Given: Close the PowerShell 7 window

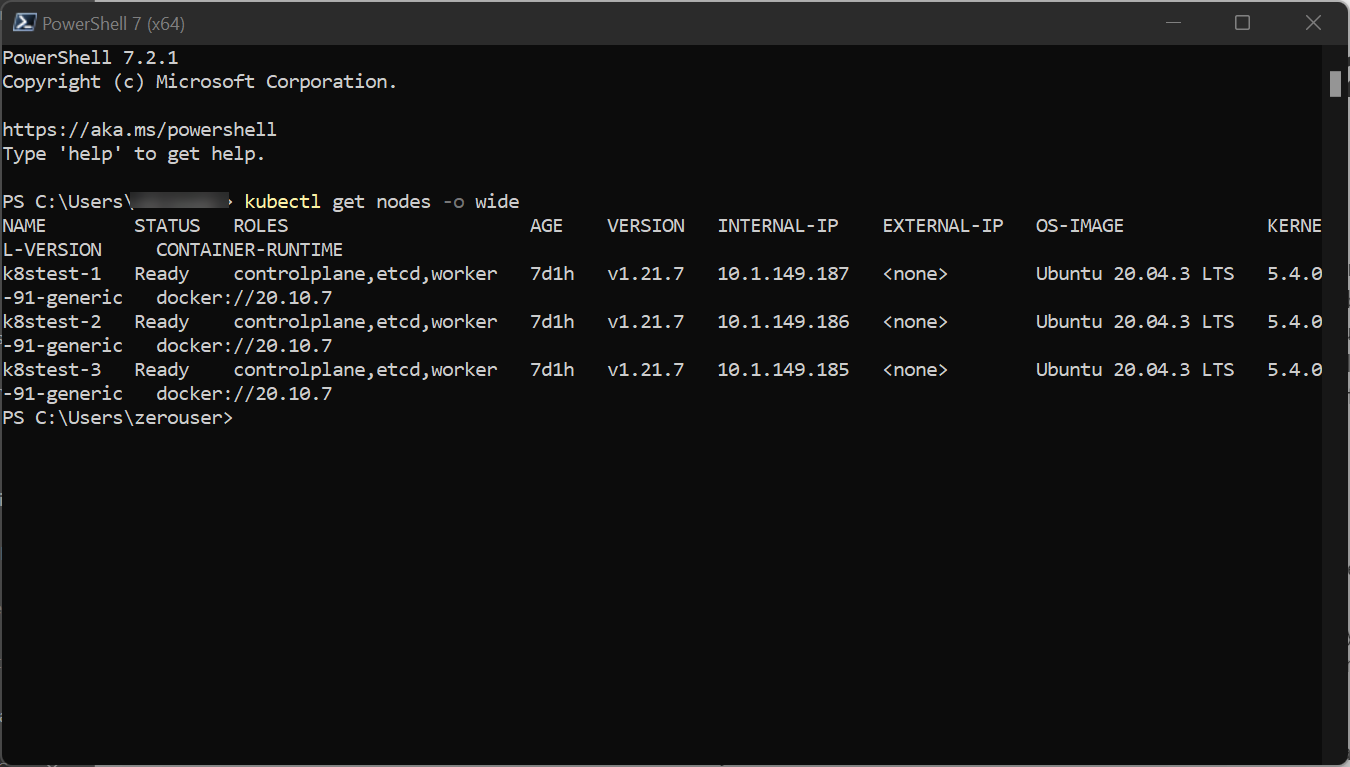Looking at the screenshot, I should click(x=1313, y=23).
